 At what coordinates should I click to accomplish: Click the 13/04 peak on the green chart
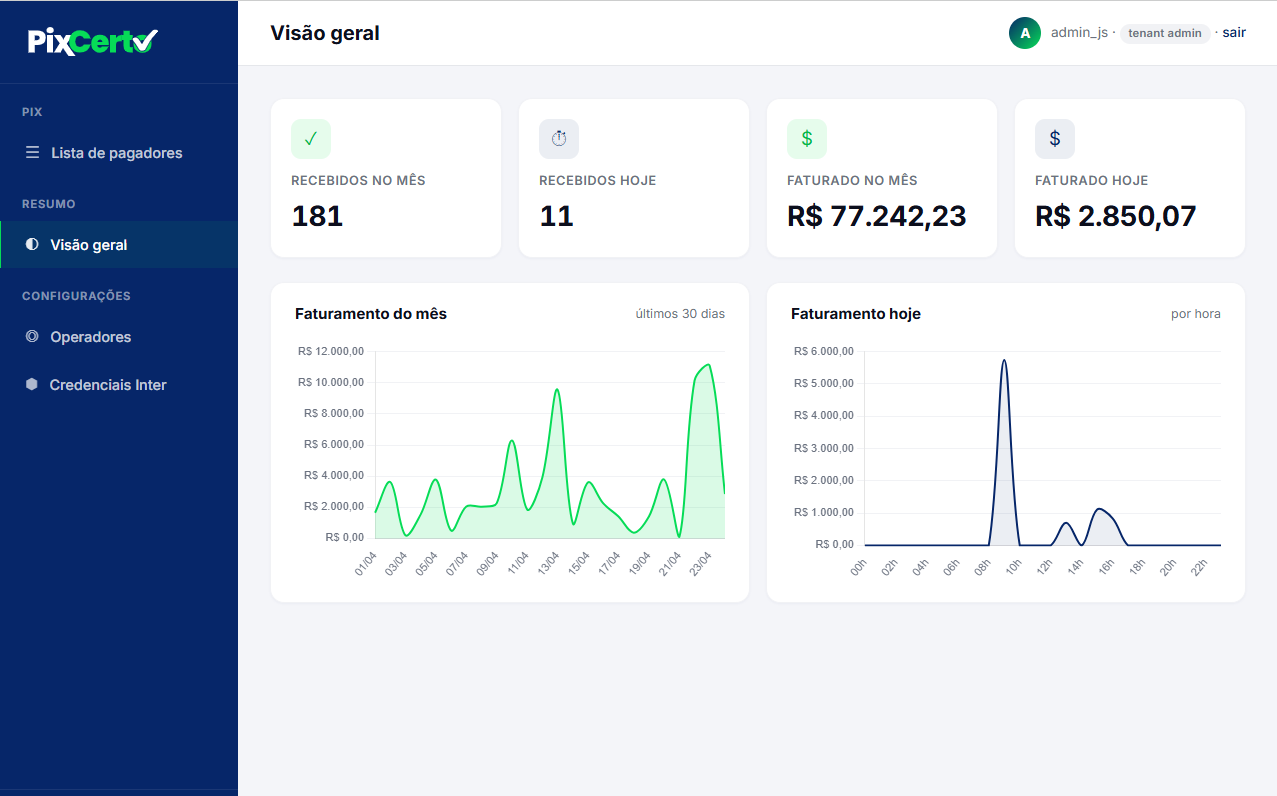tap(557, 389)
